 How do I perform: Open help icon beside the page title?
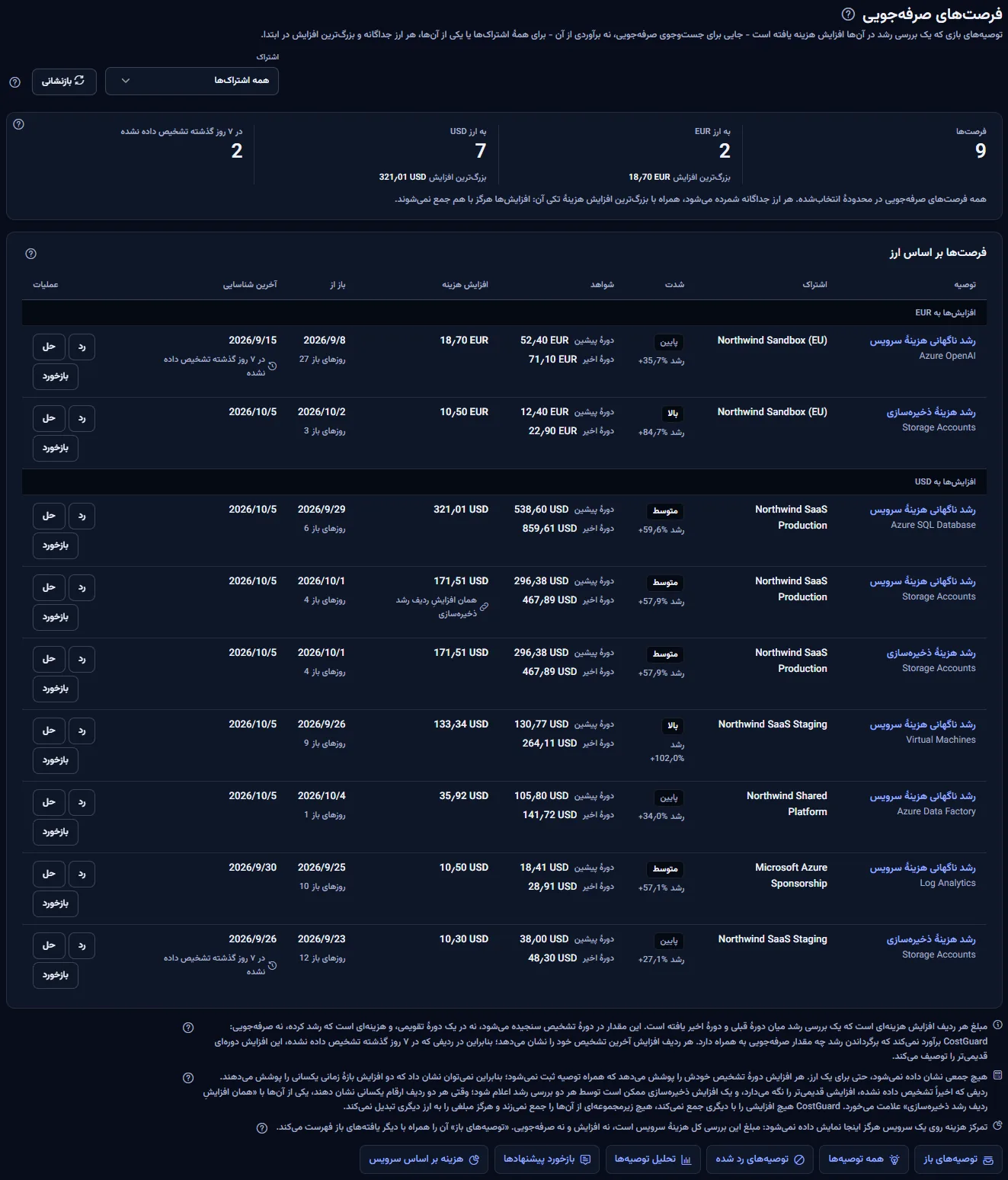pos(848,14)
